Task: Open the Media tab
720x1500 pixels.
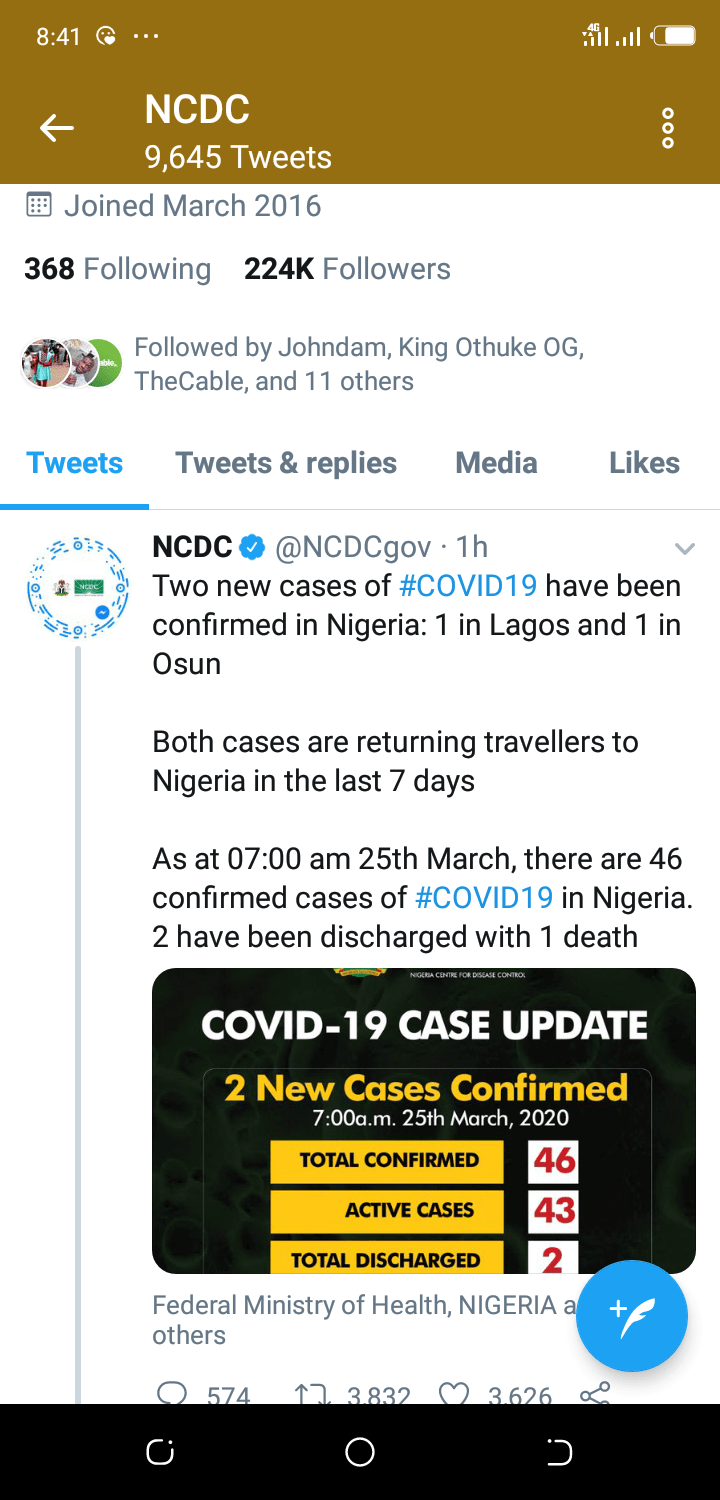Action: 496,463
